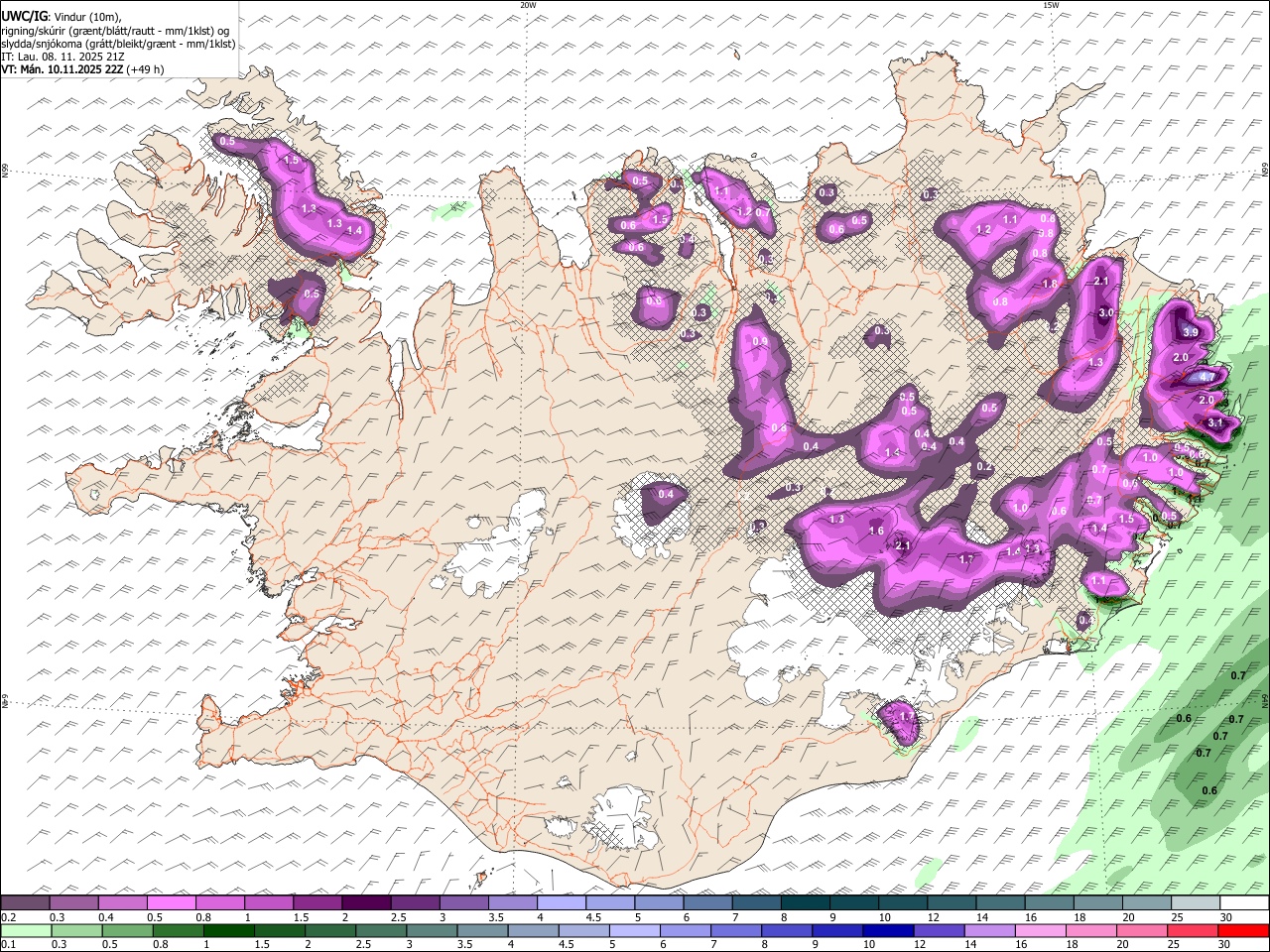Select white swatch after 30 in top legend

(x=1244, y=903)
